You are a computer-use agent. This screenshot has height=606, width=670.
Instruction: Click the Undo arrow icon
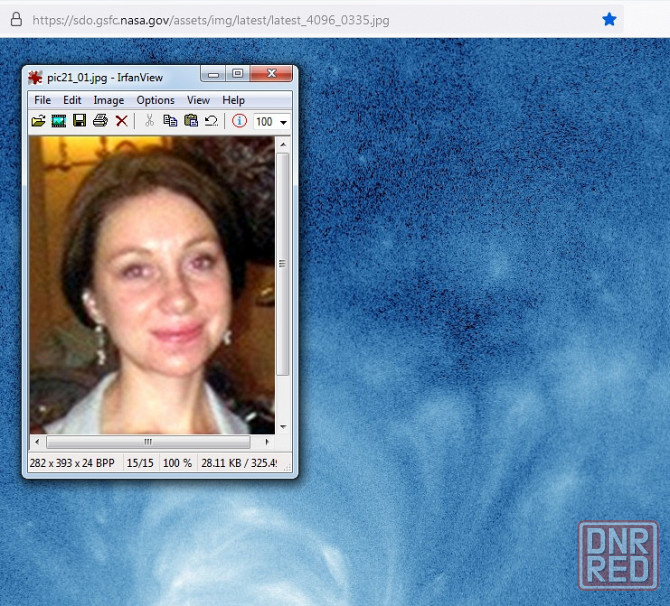point(211,121)
